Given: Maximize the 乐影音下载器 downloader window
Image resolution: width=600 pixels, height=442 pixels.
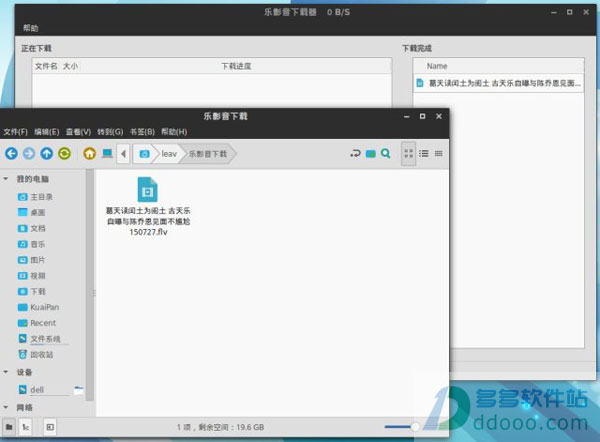Looking at the screenshot, I should (x=569, y=12).
